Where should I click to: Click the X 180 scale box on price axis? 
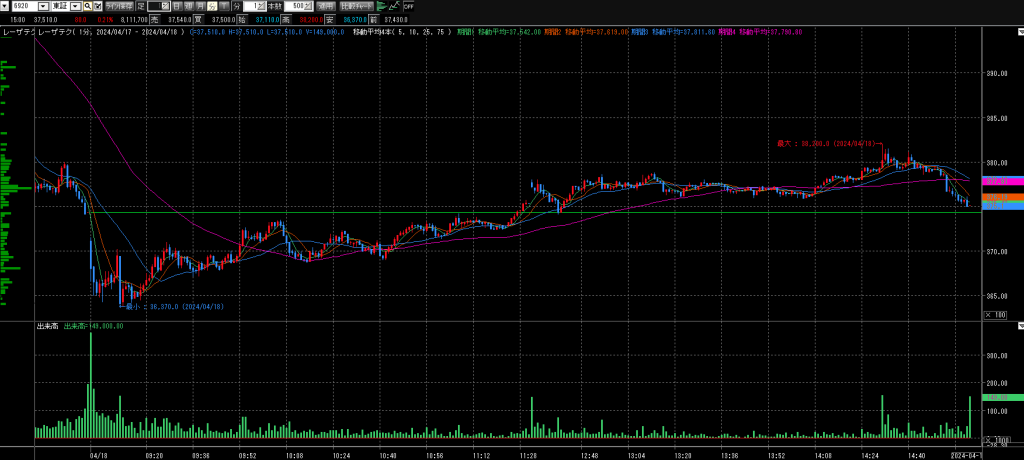pos(995,316)
